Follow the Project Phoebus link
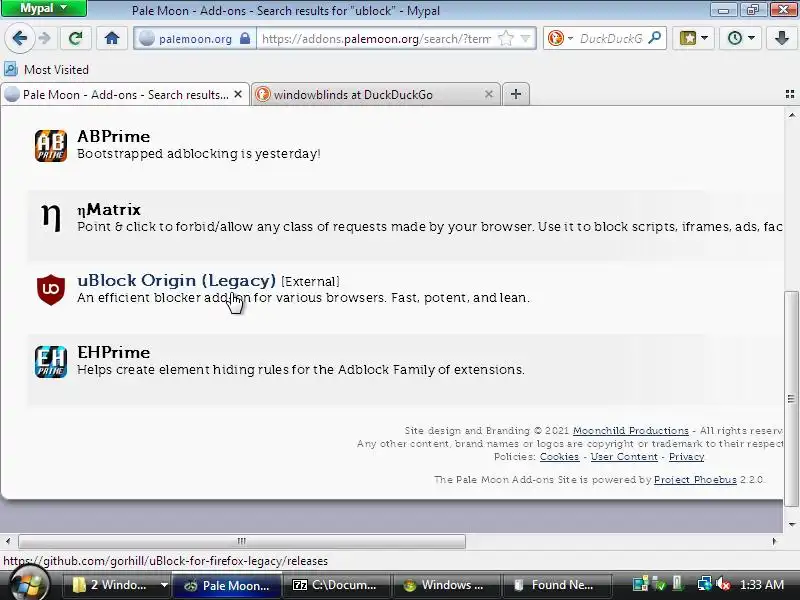This screenshot has width=800, height=600. click(695, 480)
